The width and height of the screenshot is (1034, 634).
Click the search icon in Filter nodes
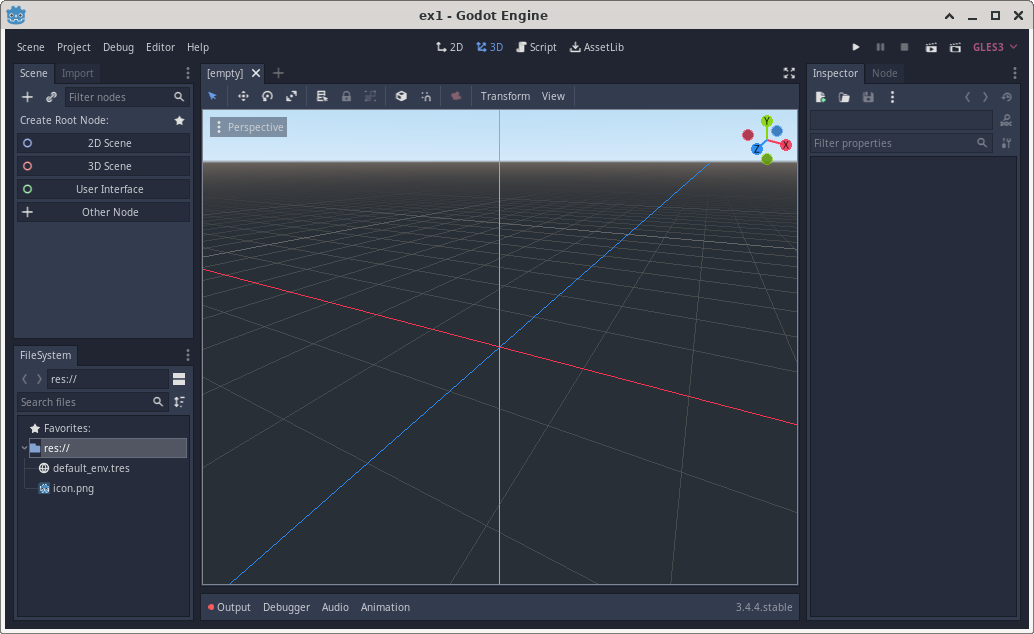coord(179,97)
